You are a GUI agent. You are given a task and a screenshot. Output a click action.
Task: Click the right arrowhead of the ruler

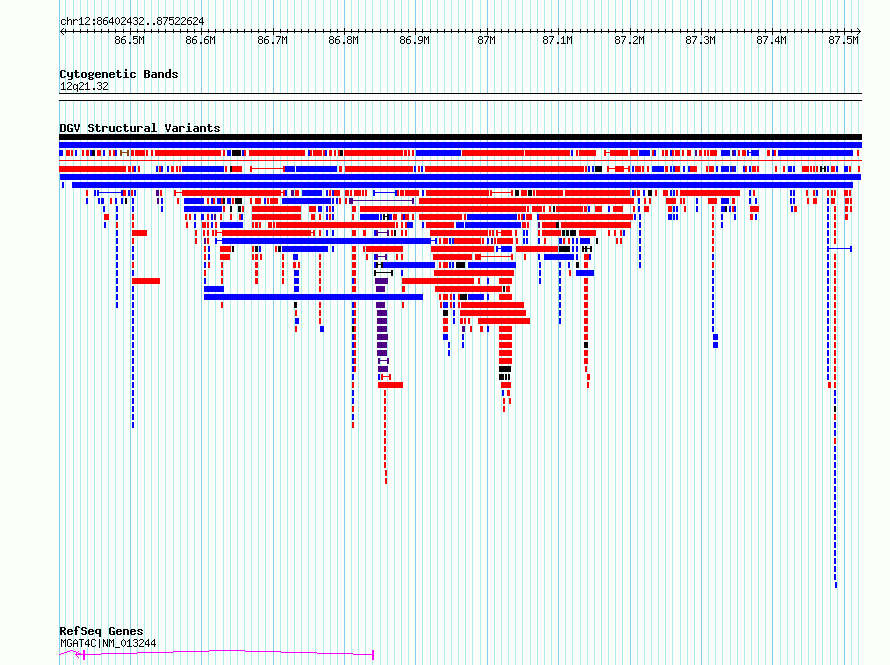(x=858, y=32)
